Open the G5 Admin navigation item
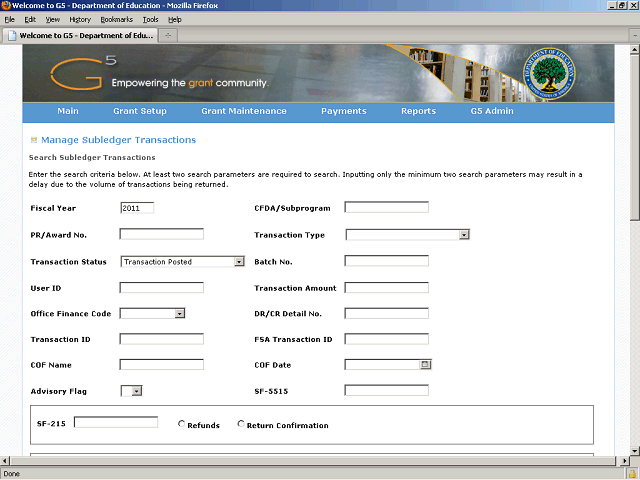The width and height of the screenshot is (640, 480). pyautogui.click(x=492, y=111)
